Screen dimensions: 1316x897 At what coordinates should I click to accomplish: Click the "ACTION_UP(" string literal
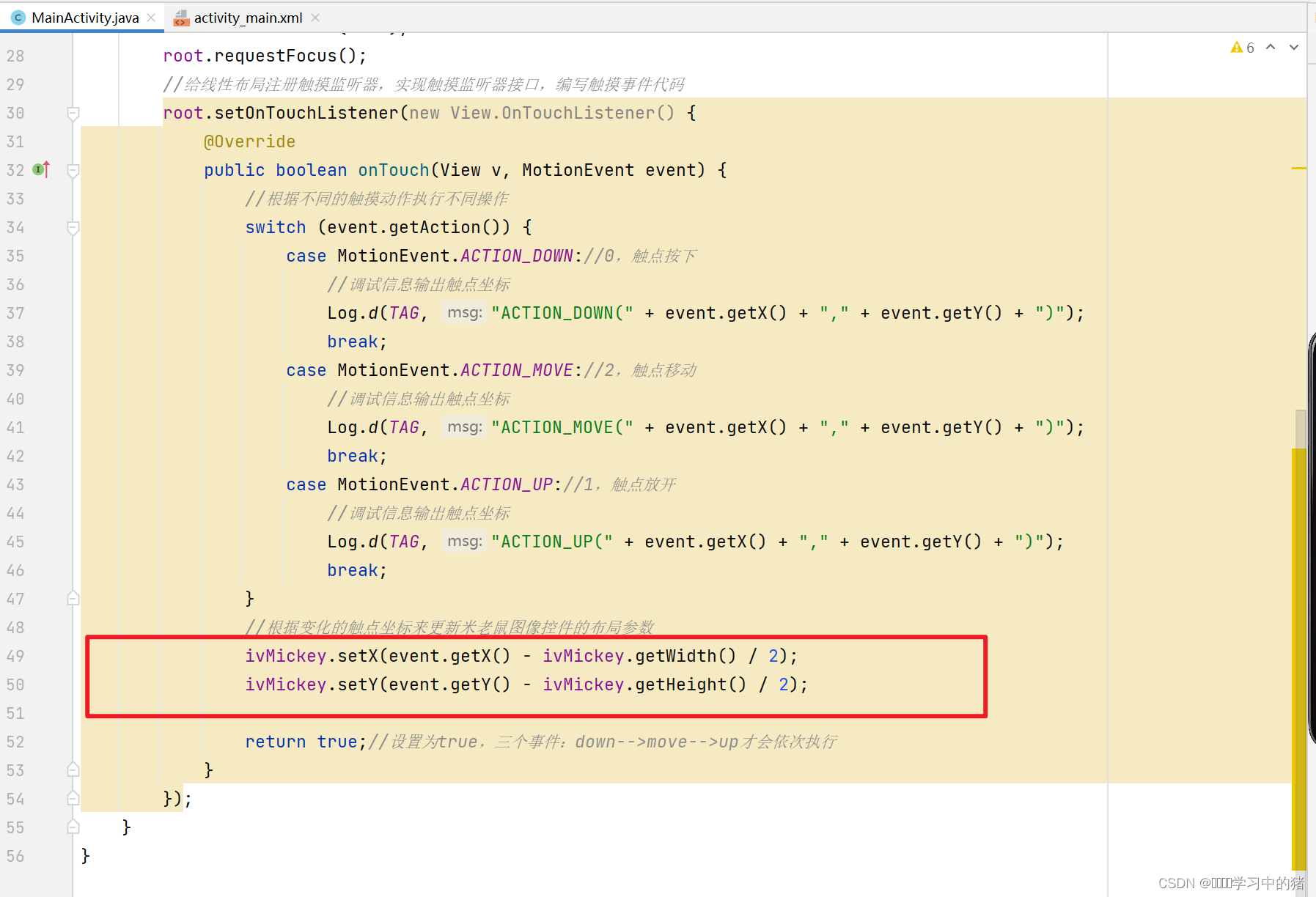coord(552,542)
